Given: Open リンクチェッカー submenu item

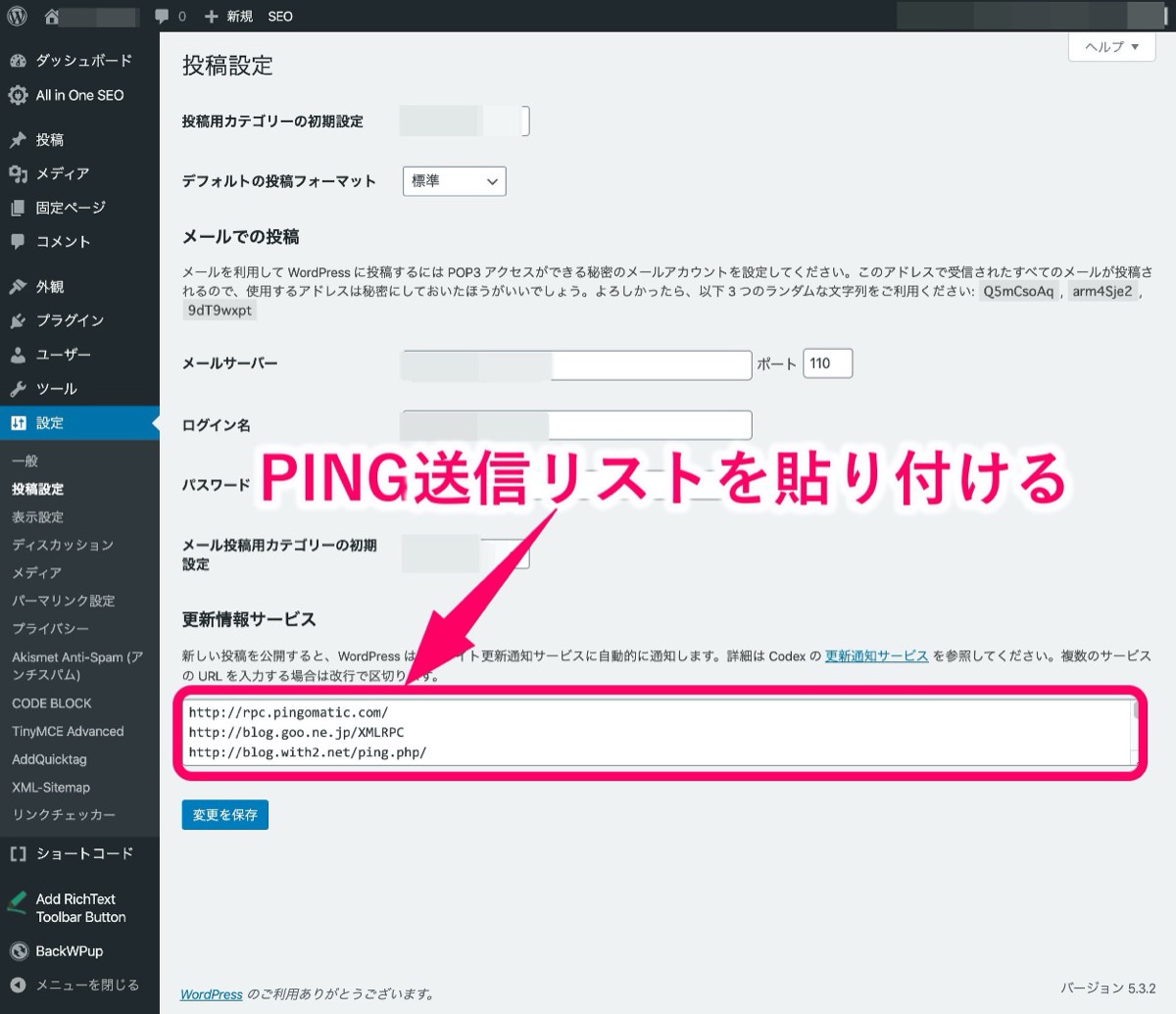Looking at the screenshot, I should coord(64,815).
